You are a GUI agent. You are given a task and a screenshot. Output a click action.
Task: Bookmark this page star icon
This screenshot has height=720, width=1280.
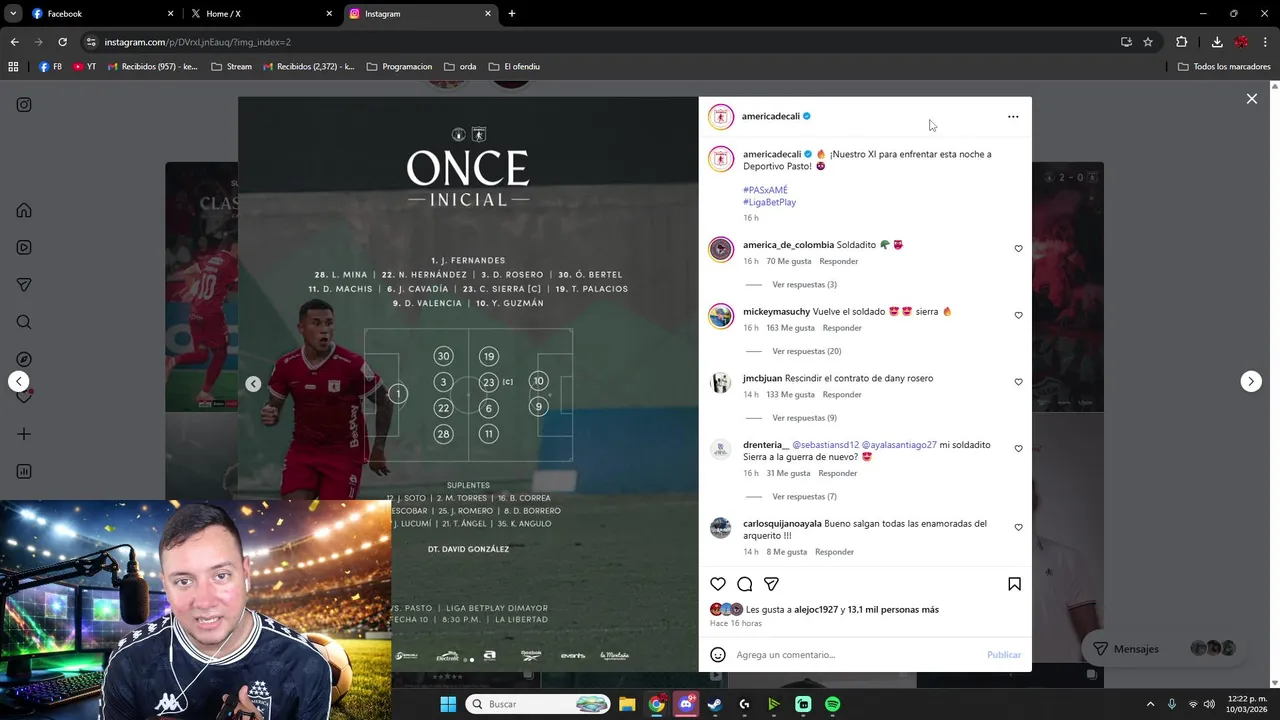(x=1148, y=42)
